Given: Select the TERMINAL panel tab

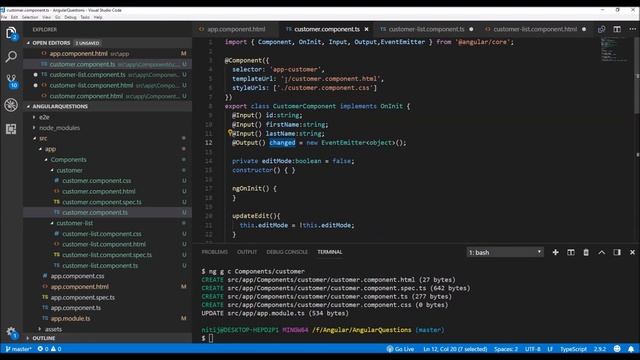Looking at the screenshot, I should [330, 252].
